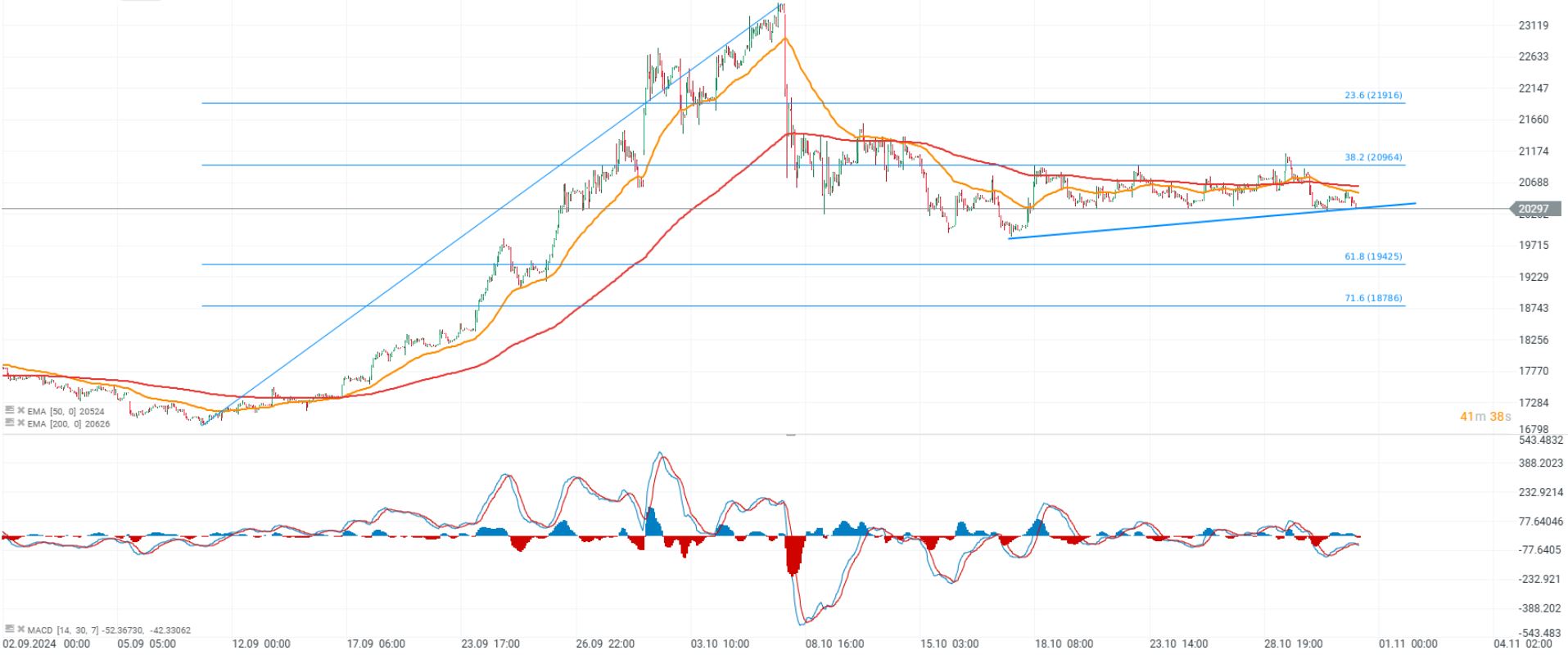This screenshot has width=1568, height=655.
Task: Click time axis label 15.10 03:00
Action: click(x=949, y=644)
